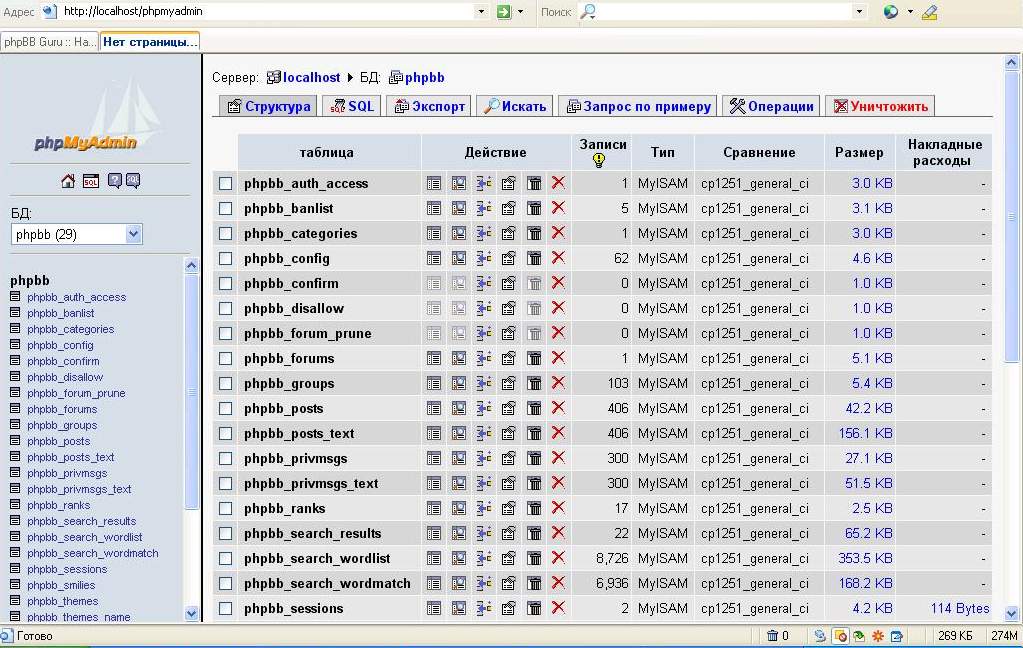Open the Properties icon for phpbb_disallow

tap(509, 308)
